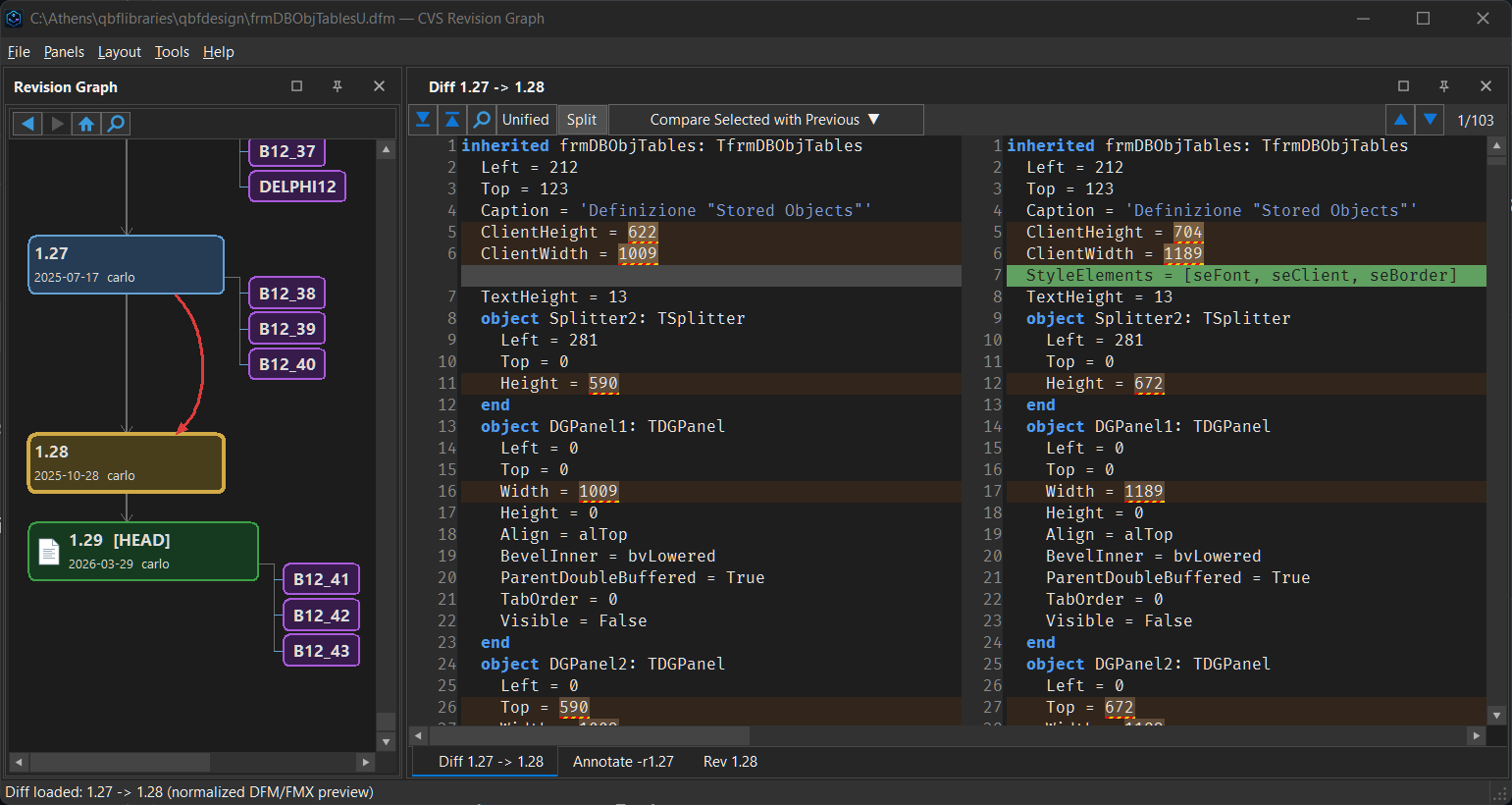Click the document icon on revision 1.29

(48, 552)
